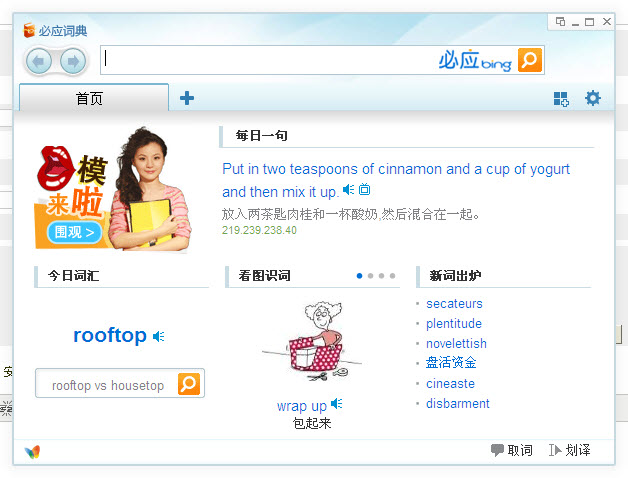Search rooftop vs housetop with orange button
Image resolution: width=628 pixels, height=478 pixels.
[189, 384]
